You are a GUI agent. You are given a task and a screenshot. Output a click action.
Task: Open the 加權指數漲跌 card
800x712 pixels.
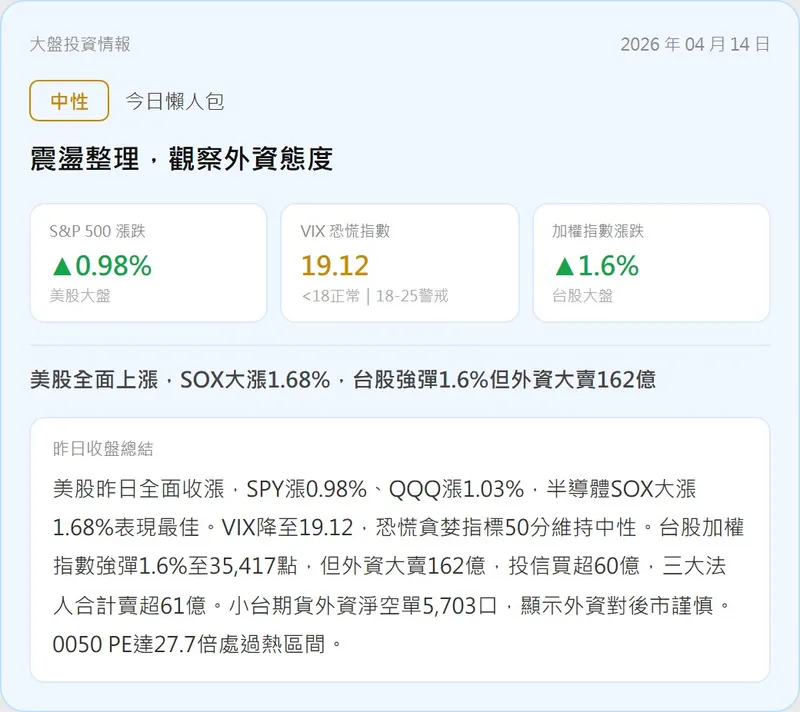pos(652,263)
